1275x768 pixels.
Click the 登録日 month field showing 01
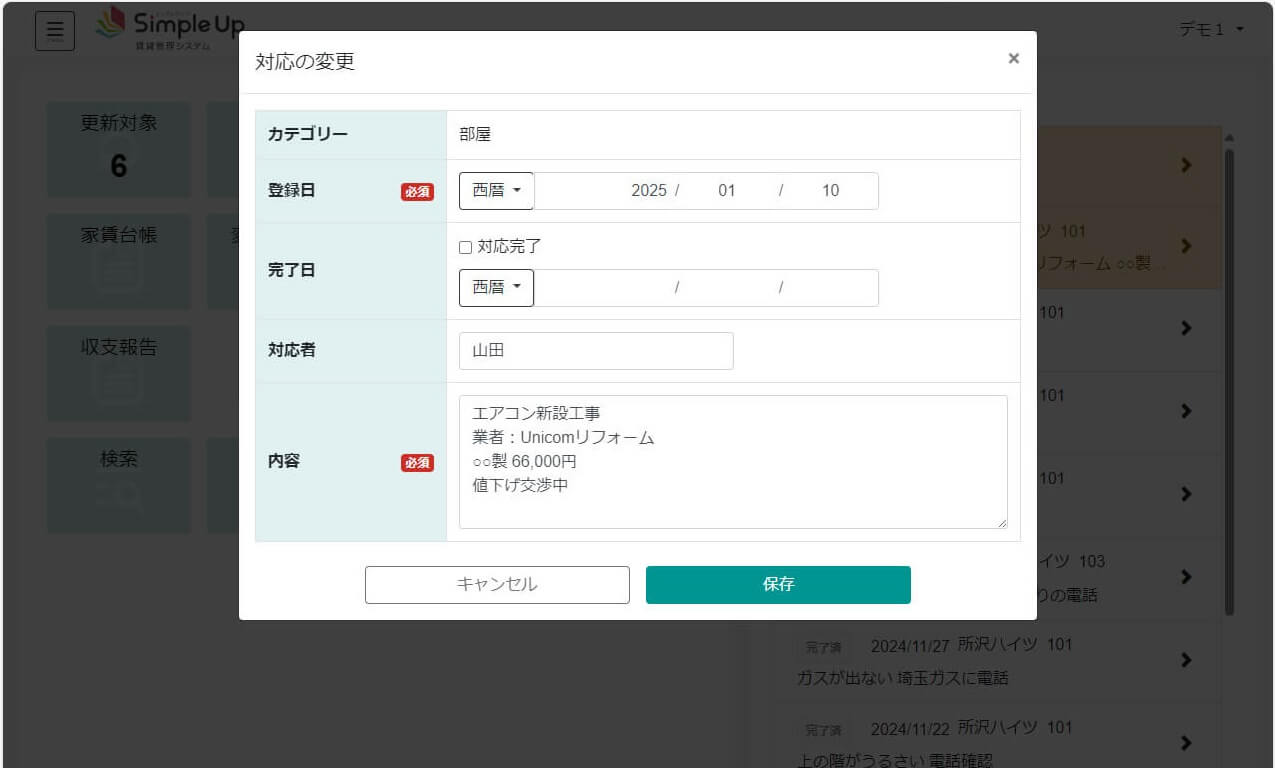click(x=727, y=191)
